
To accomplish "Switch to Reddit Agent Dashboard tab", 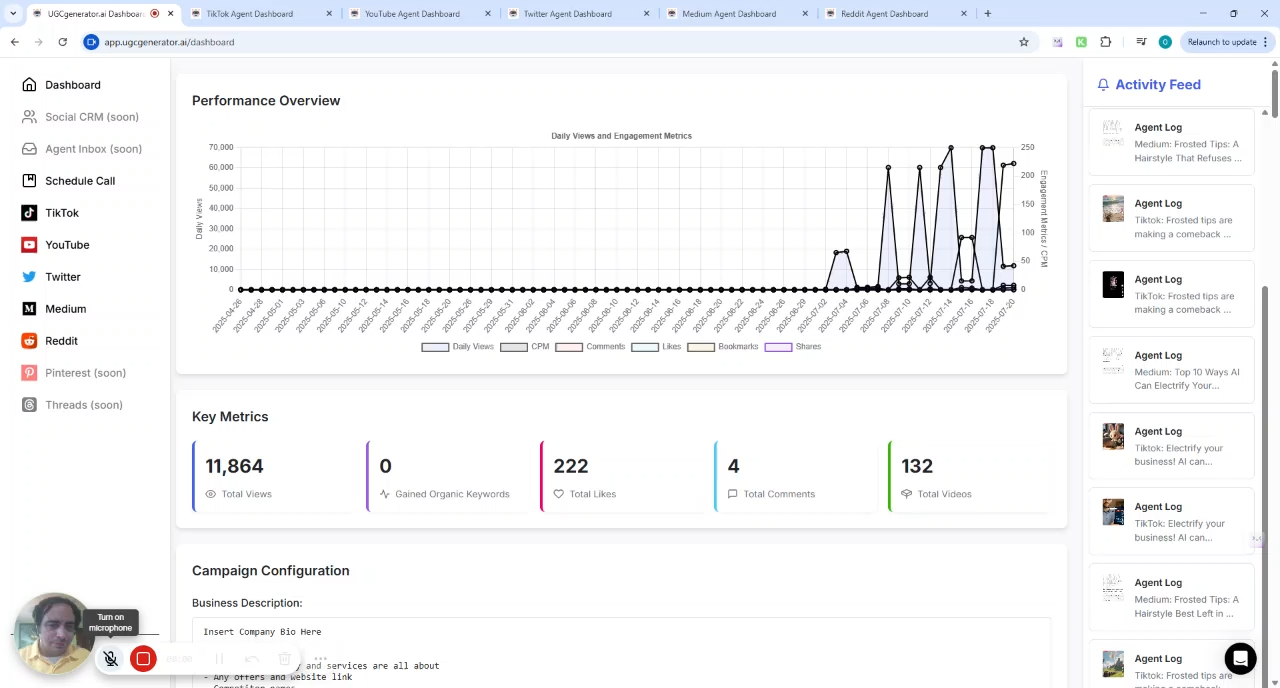I will pos(883,14).
